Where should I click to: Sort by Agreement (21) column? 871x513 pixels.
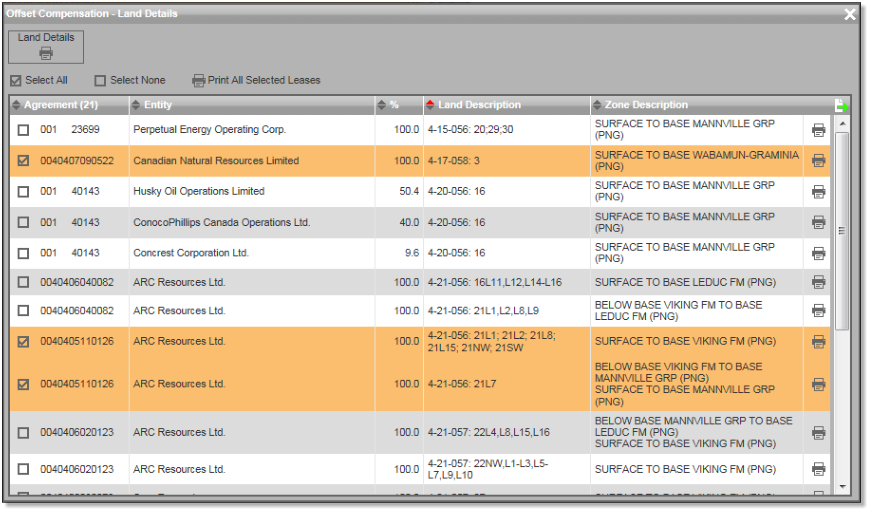(69, 105)
